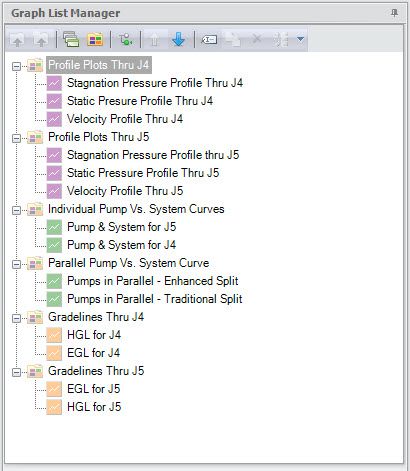Collapse Individual Pump Vs. System Curves group
The width and height of the screenshot is (410, 471).
pos(16,210)
